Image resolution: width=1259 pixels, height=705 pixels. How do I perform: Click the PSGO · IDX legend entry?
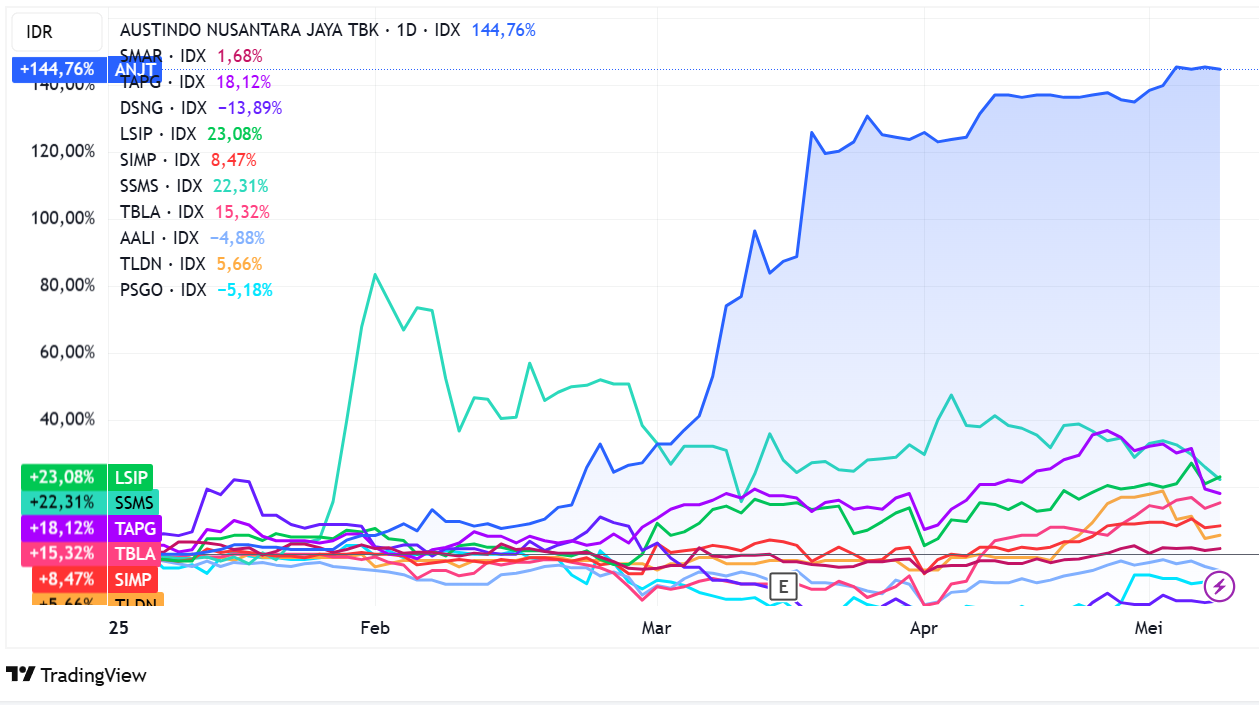(x=163, y=290)
